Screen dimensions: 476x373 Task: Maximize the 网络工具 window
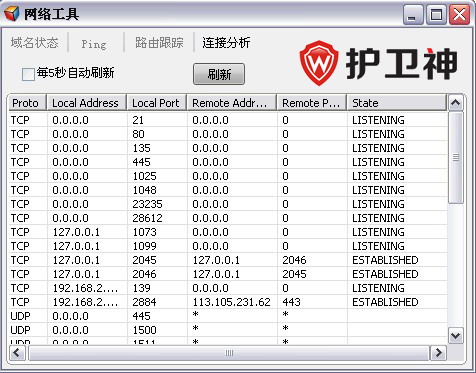pos(436,15)
